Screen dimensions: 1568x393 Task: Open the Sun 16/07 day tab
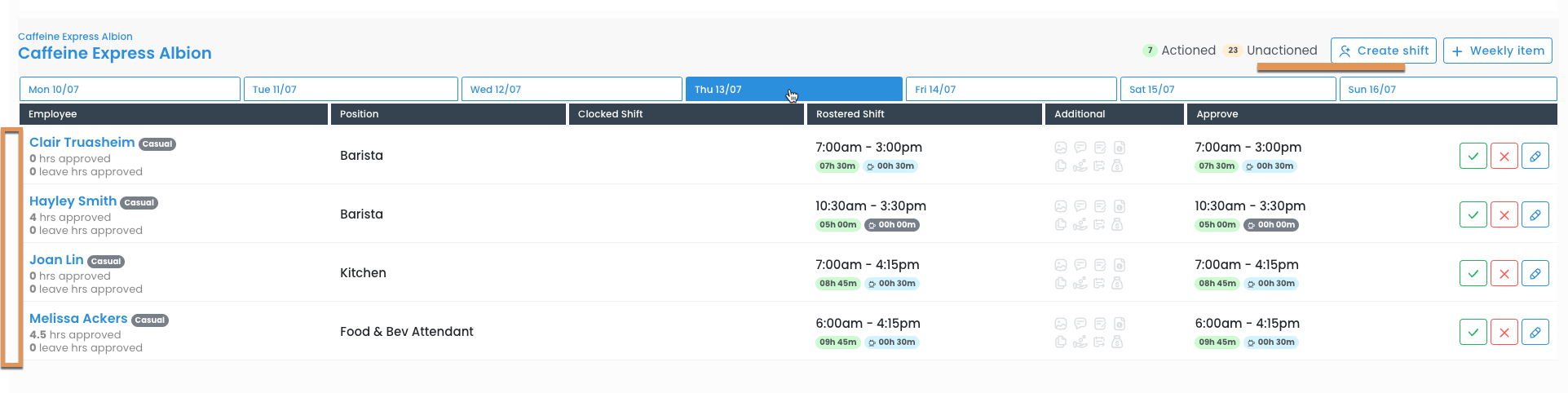(1447, 89)
